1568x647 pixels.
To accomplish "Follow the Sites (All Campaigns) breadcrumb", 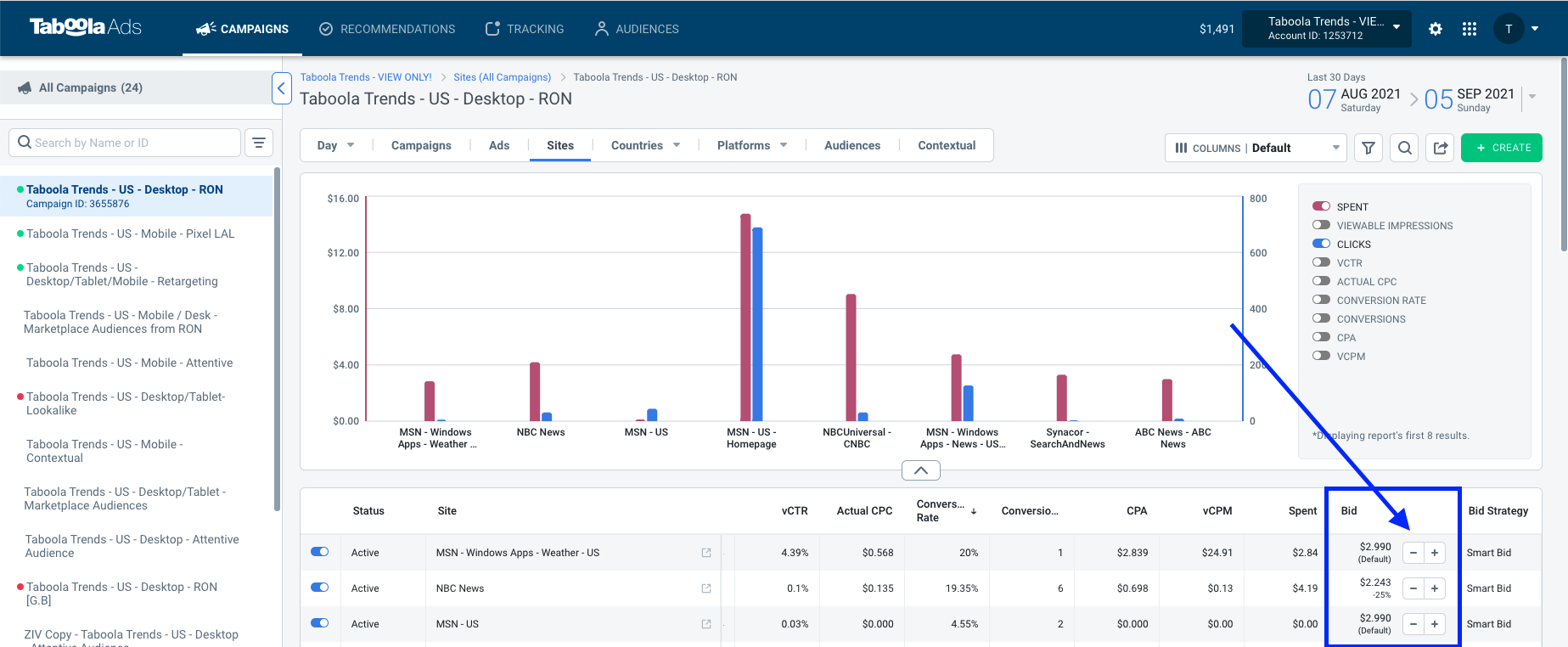I will pos(503,77).
